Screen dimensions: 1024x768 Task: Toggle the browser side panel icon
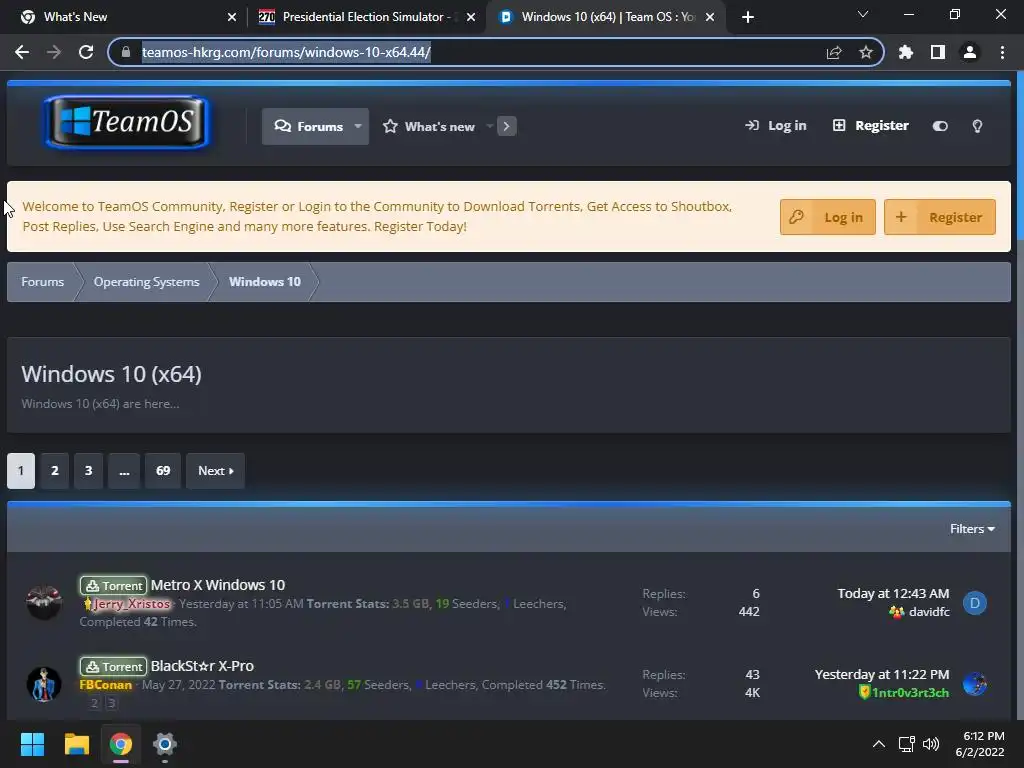[938, 52]
